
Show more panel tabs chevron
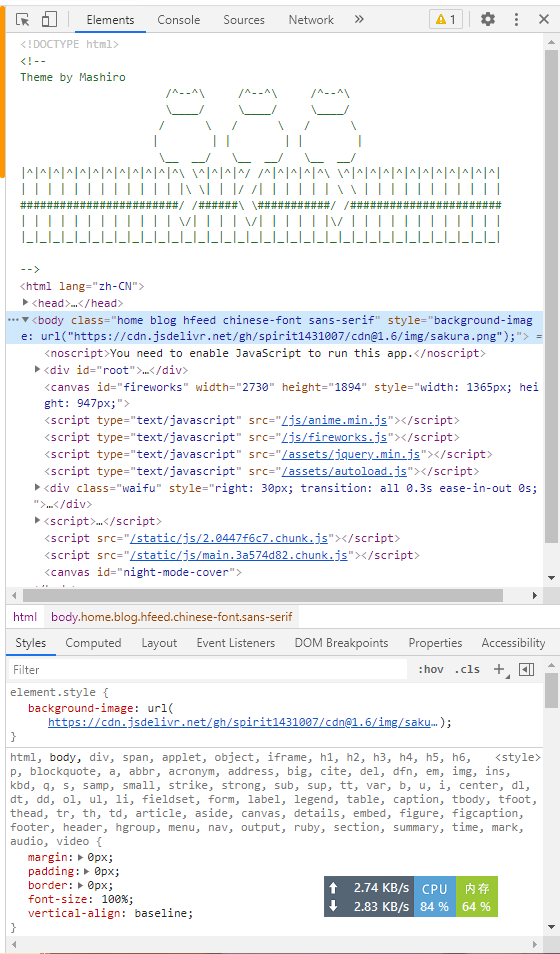(x=359, y=19)
